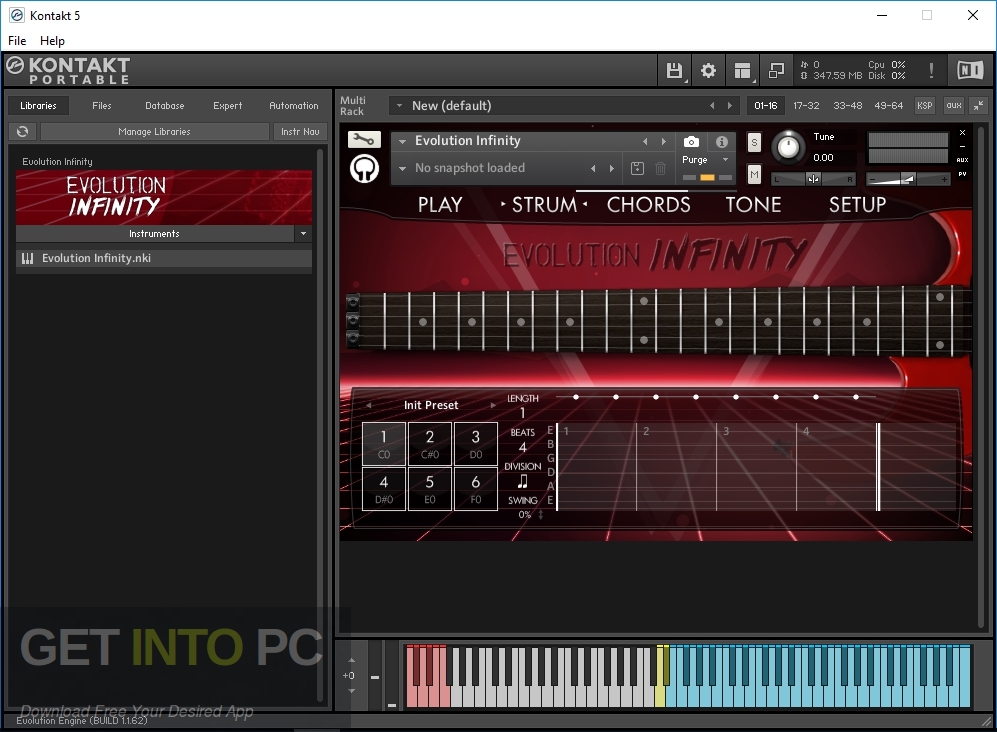
Task: Open division note value selector
Action: coord(523,481)
